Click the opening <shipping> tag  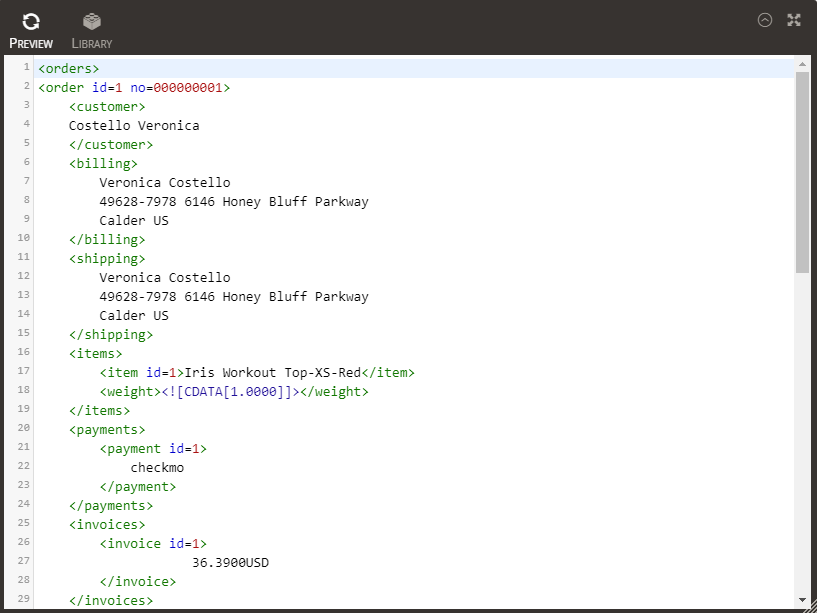click(x=107, y=259)
